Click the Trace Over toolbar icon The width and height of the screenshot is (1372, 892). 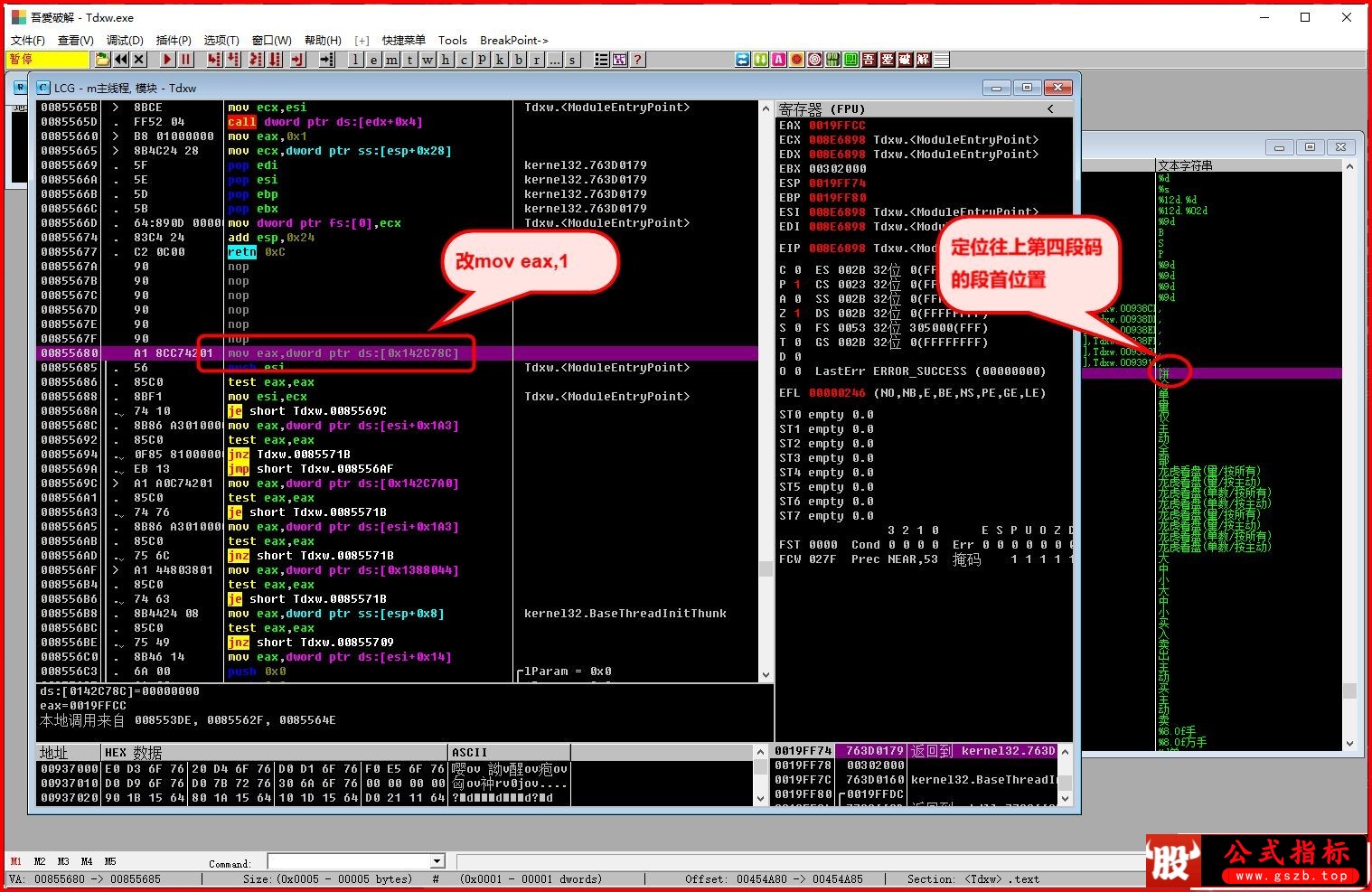tap(275, 60)
